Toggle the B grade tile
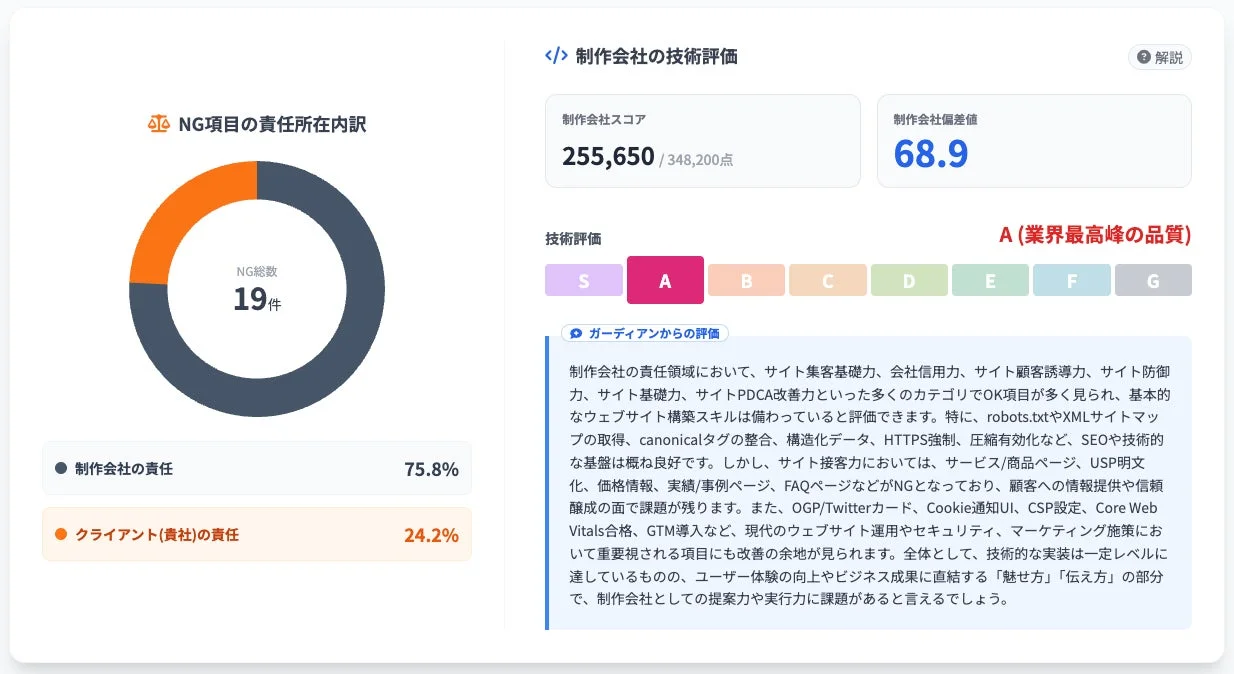The height and width of the screenshot is (674, 1234). click(x=746, y=280)
